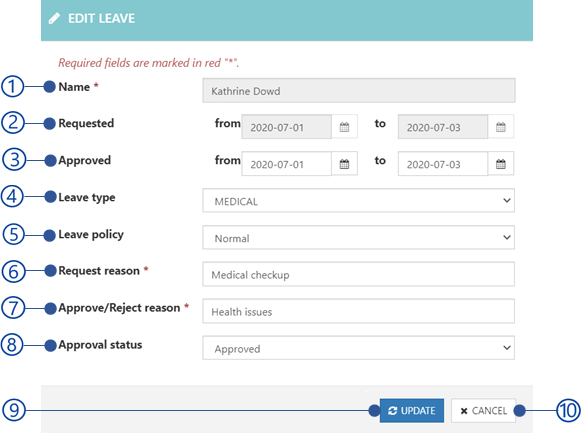Screen dimensions: 582x433
Task: Click callout number 9 marker
Action: (x=14, y=410)
